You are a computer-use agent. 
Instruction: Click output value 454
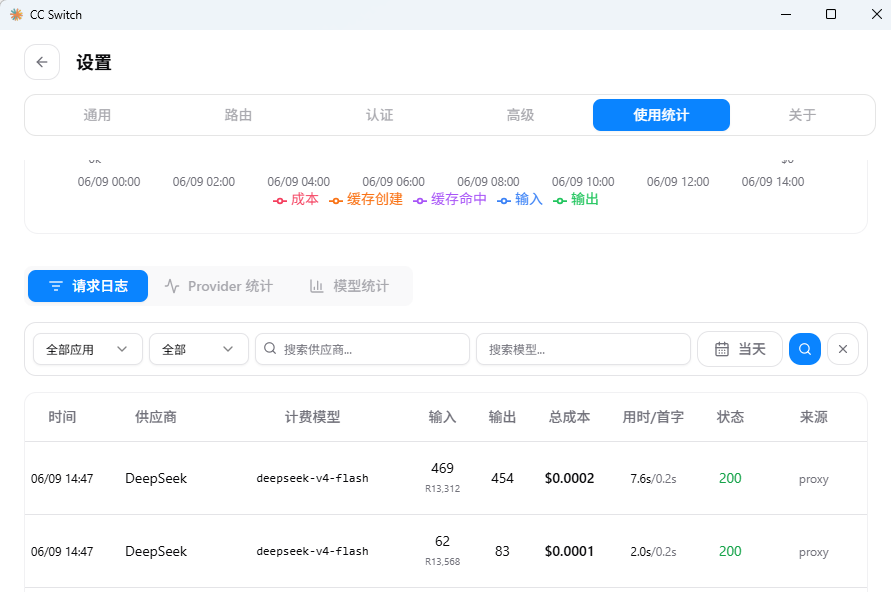502,478
